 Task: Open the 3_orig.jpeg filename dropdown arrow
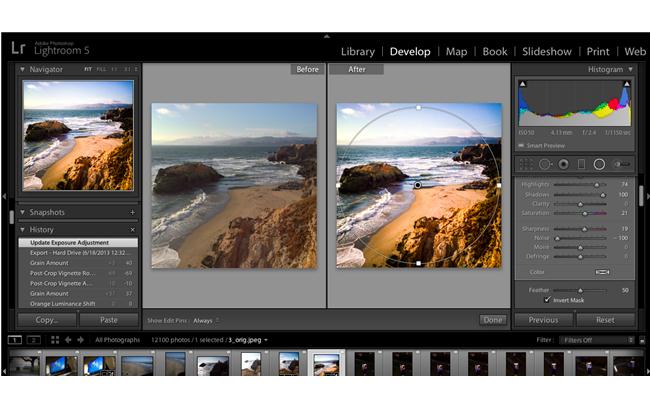pyautogui.click(x=266, y=340)
